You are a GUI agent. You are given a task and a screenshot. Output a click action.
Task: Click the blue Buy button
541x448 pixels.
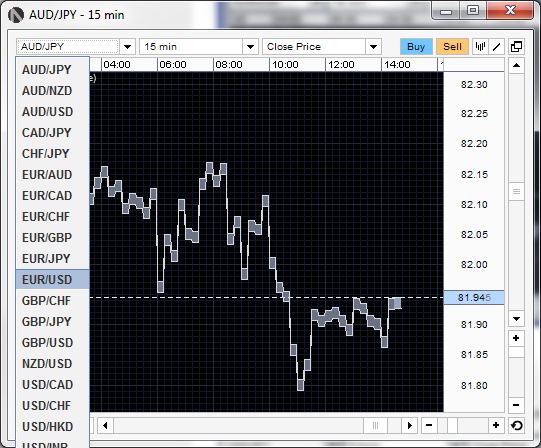tap(416, 47)
